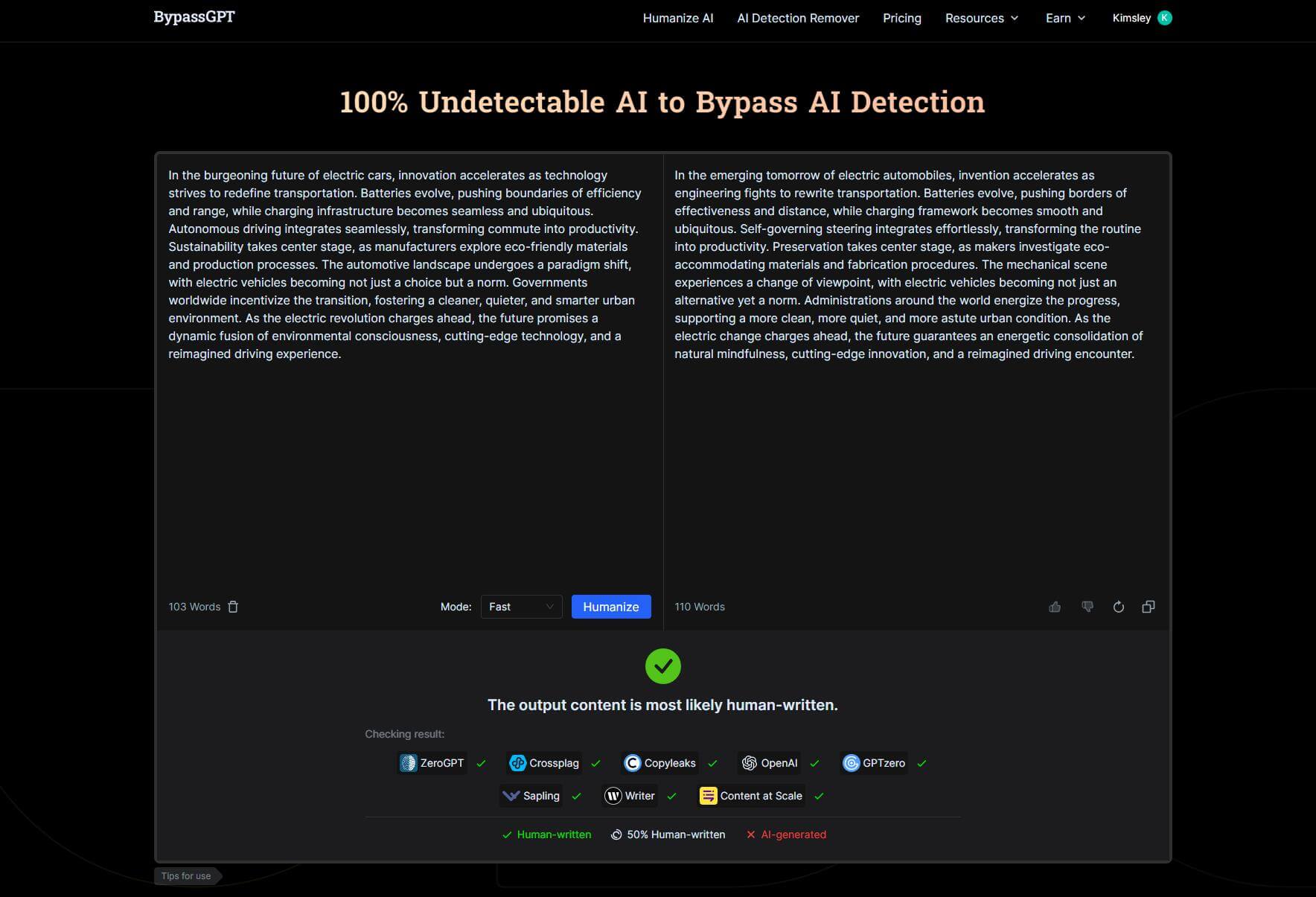The width and height of the screenshot is (1316, 897).
Task: Click the Human-written legend label
Action: [x=554, y=834]
